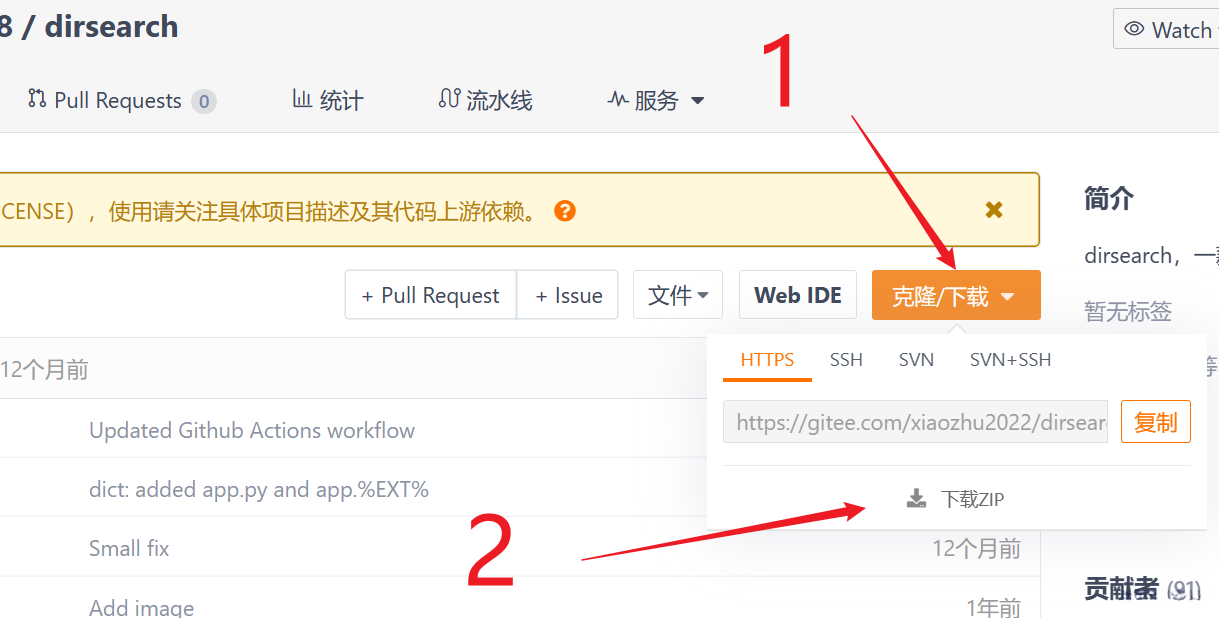Click the 贡献者 contributors heading

click(x=1121, y=589)
